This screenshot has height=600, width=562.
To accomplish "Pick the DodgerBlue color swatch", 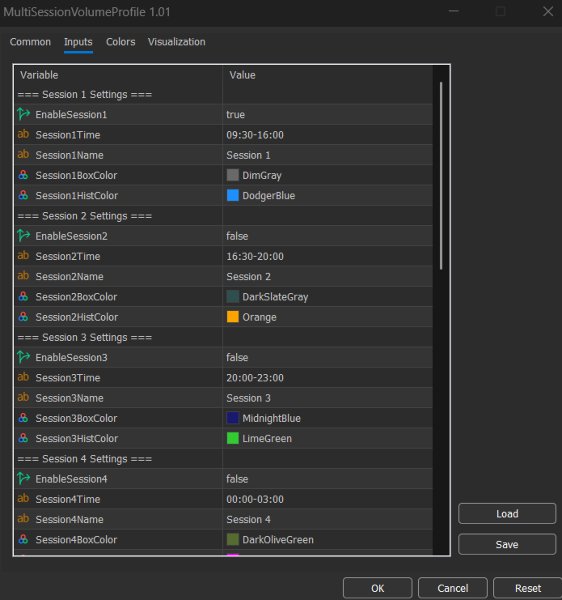I will (233, 196).
